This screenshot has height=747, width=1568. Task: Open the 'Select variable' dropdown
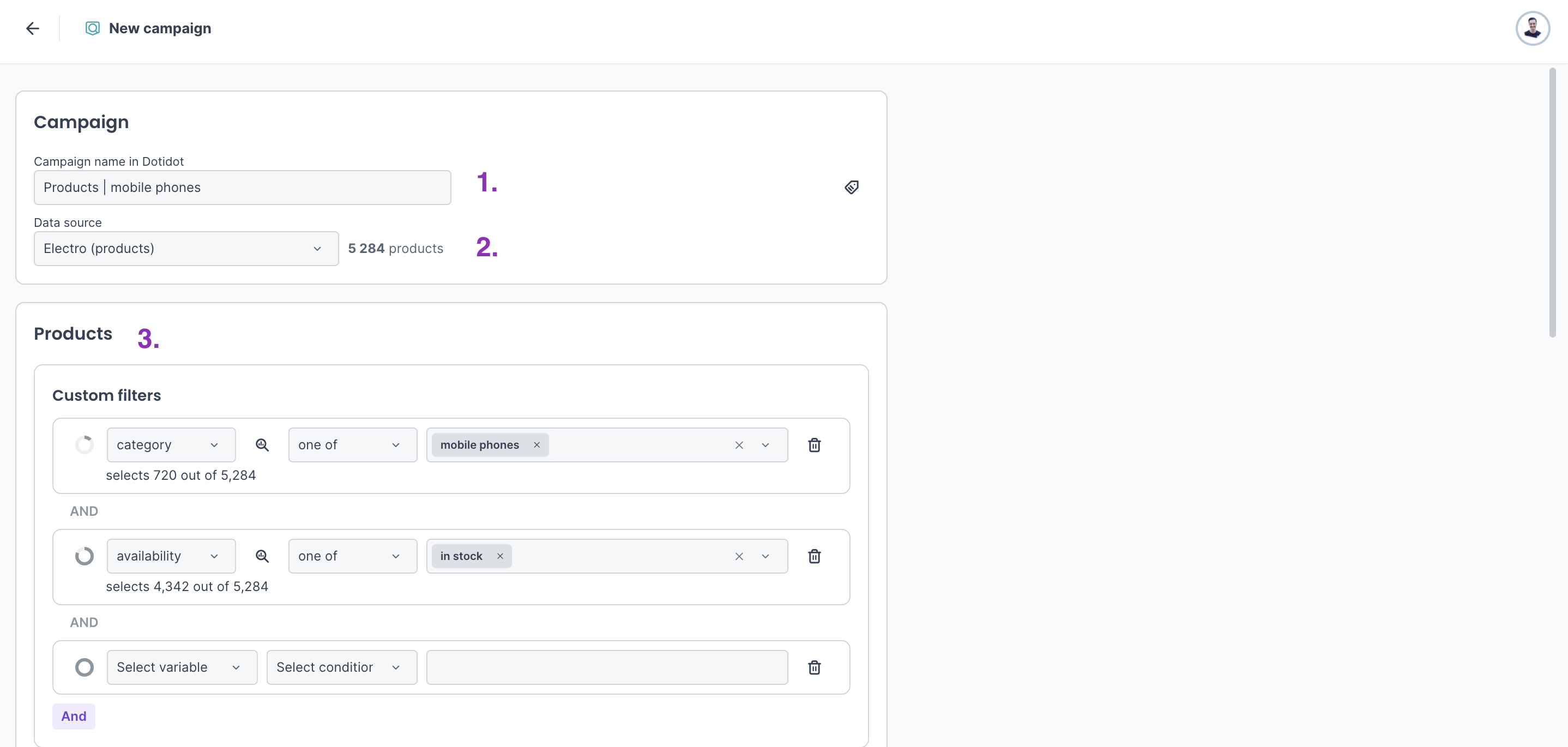pyautogui.click(x=182, y=668)
